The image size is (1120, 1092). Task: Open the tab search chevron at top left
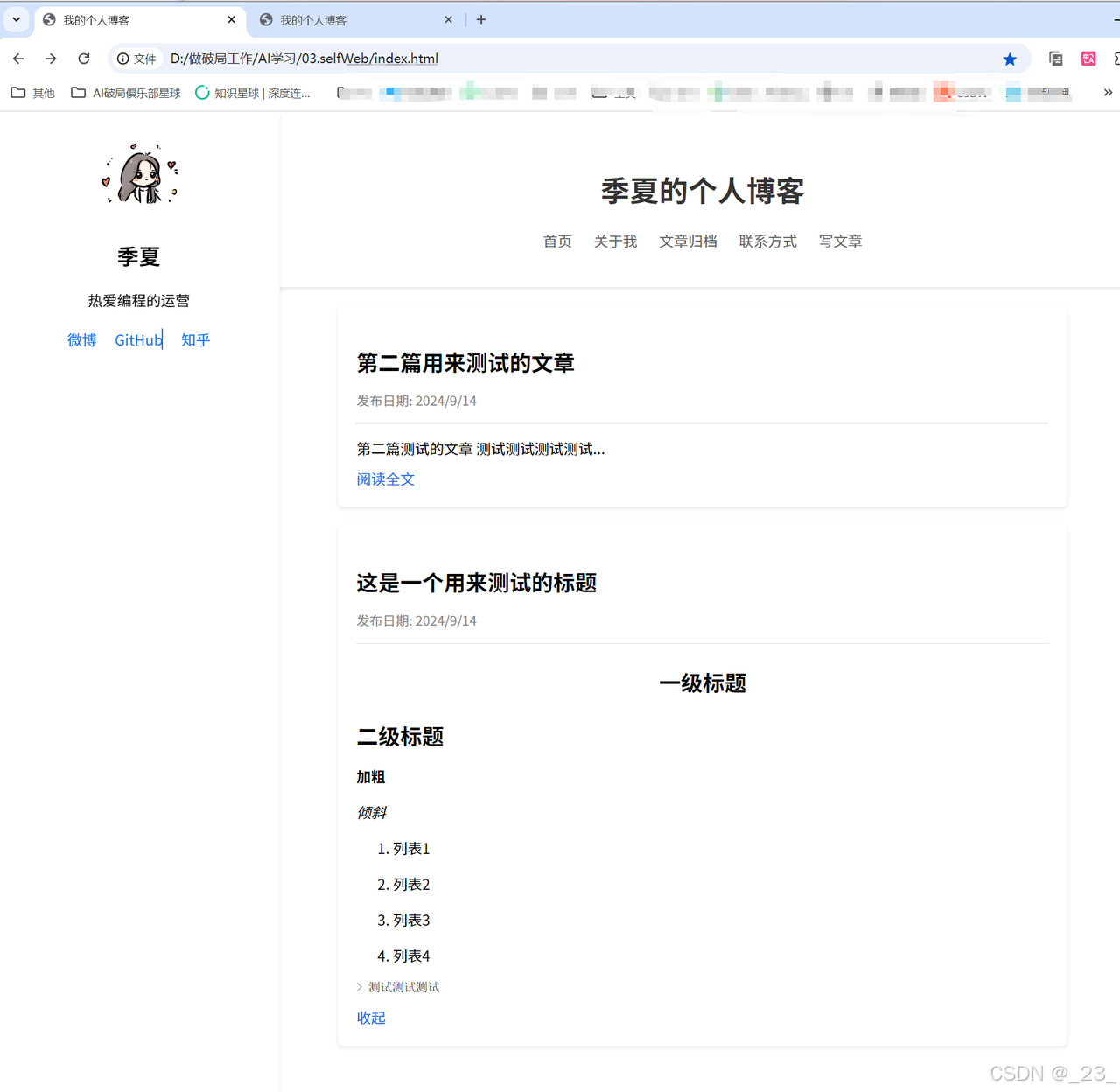pos(16,19)
